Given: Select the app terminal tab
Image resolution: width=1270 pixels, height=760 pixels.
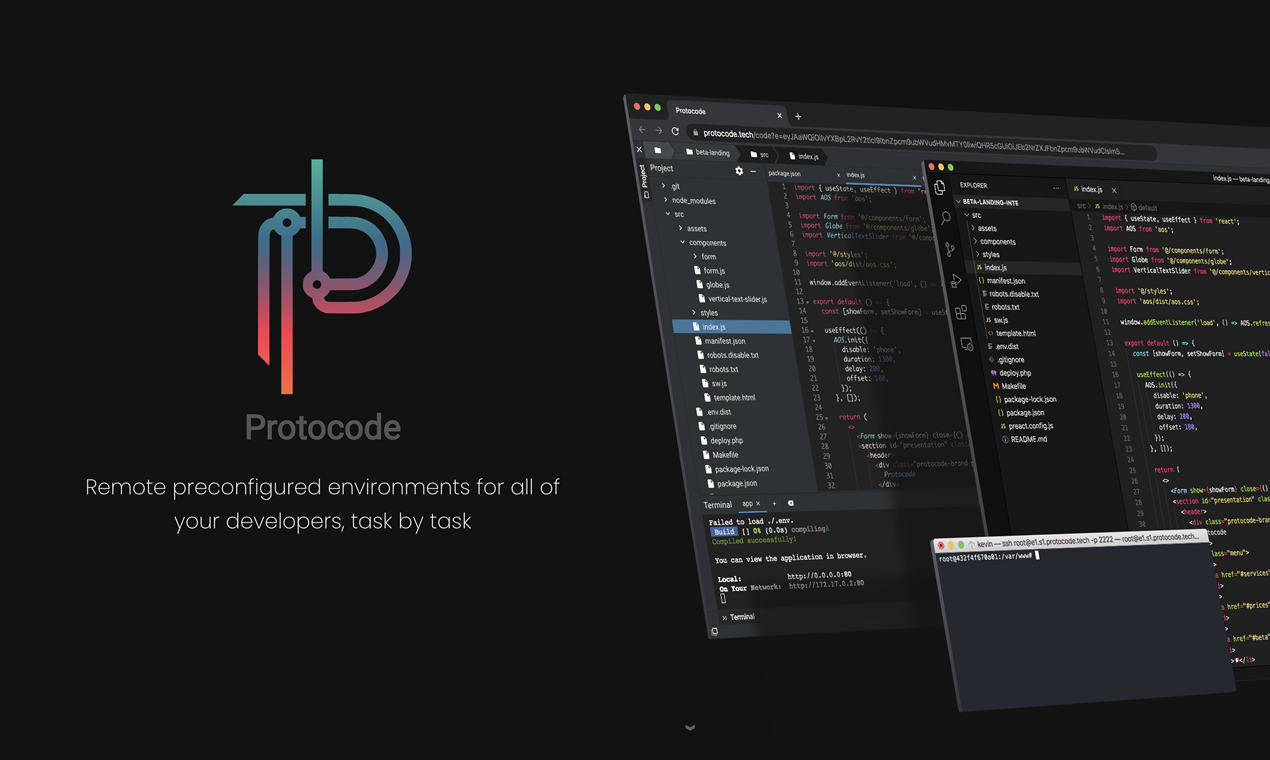Looking at the screenshot, I should pyautogui.click(x=747, y=503).
